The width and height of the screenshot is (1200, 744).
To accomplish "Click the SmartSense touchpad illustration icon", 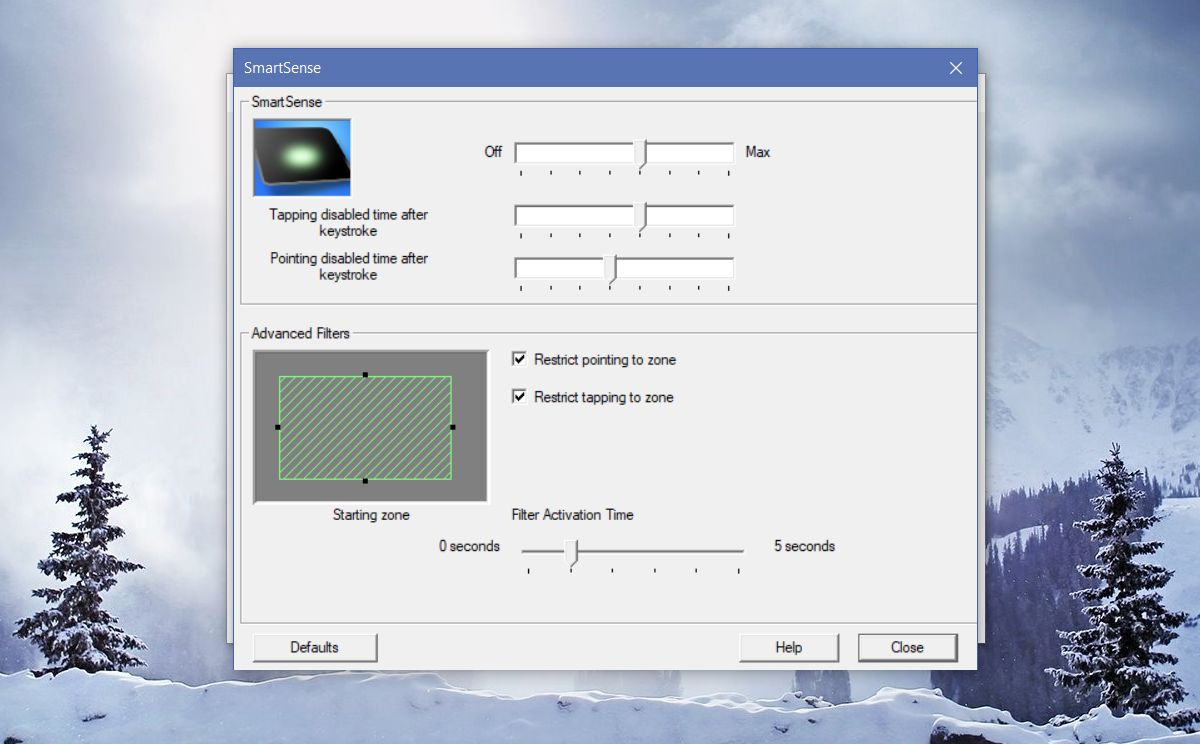I will point(302,157).
